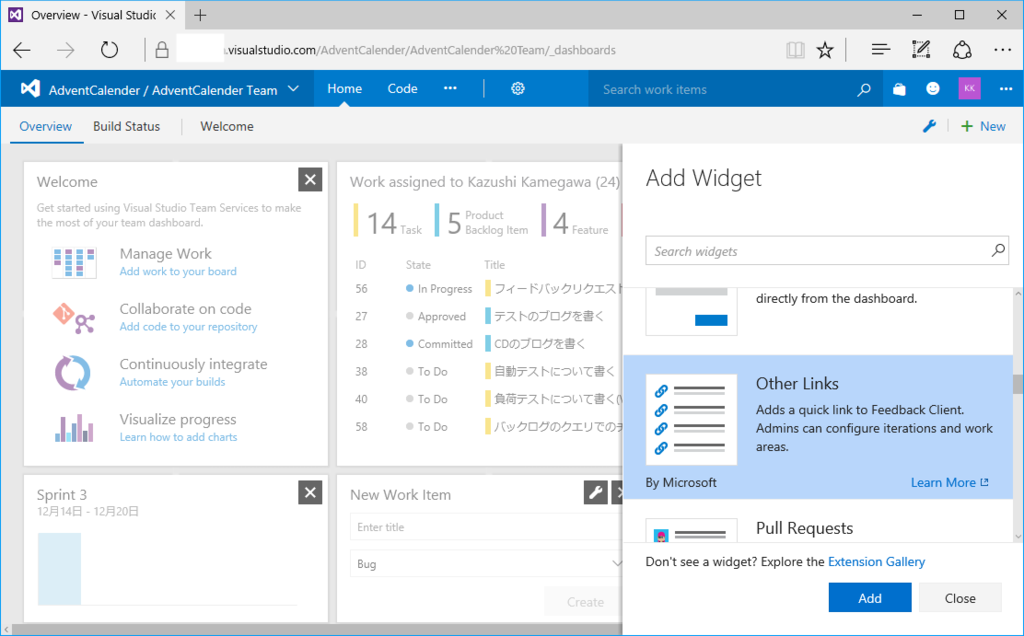Open the Make a web note pen icon
The width and height of the screenshot is (1024, 636).
click(x=921, y=50)
